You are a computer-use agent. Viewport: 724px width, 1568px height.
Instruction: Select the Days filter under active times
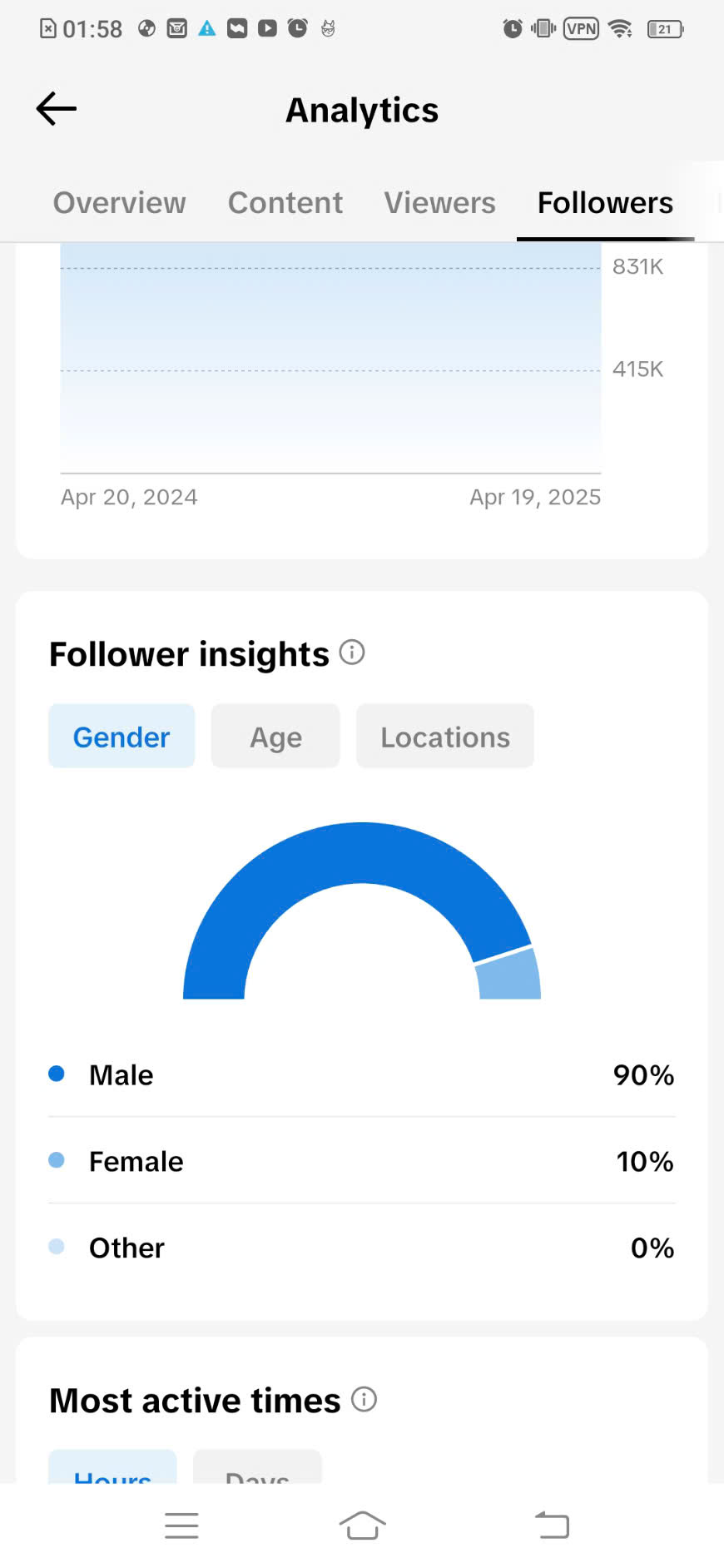click(x=257, y=1466)
